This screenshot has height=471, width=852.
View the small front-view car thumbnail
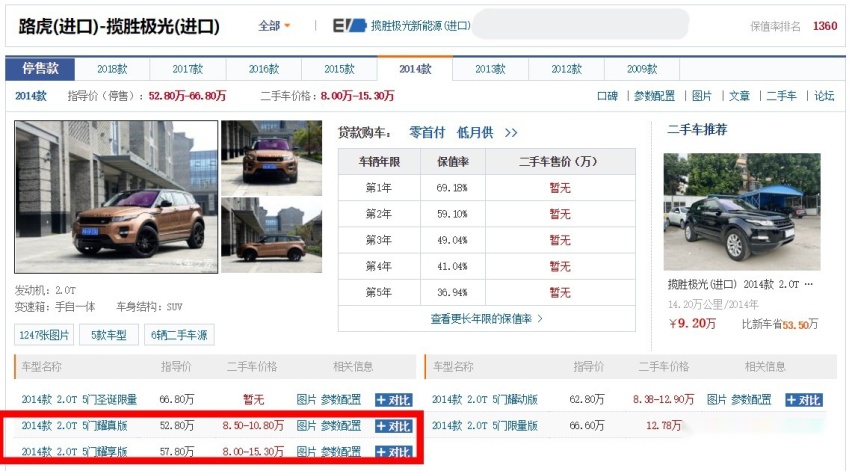coord(271,158)
